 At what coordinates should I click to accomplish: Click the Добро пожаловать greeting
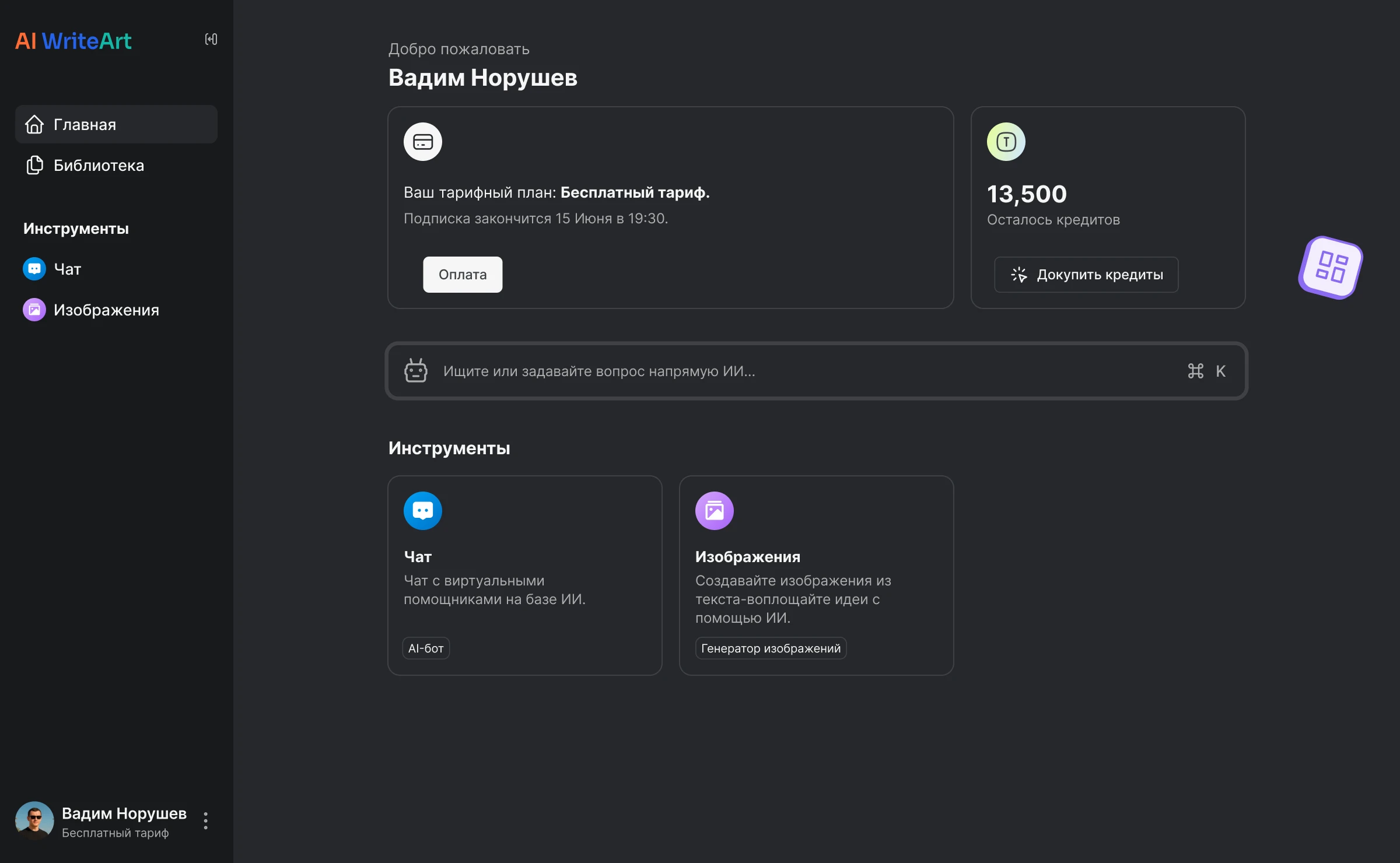[x=459, y=49]
